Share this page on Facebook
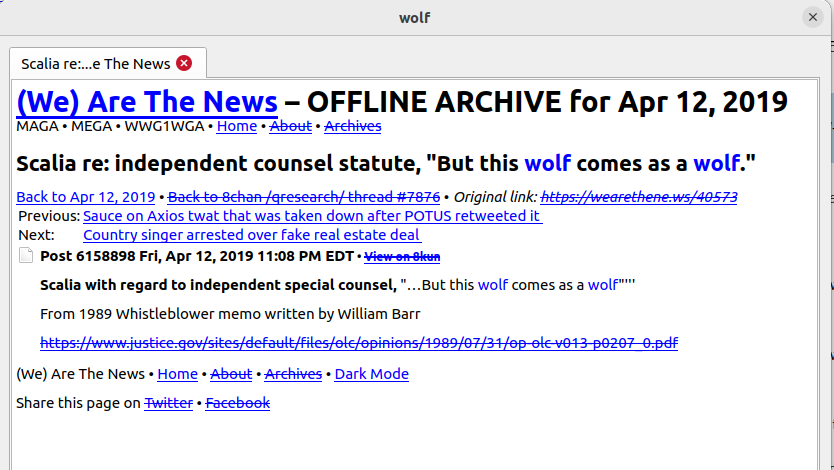This screenshot has height=470, width=834. [238, 403]
